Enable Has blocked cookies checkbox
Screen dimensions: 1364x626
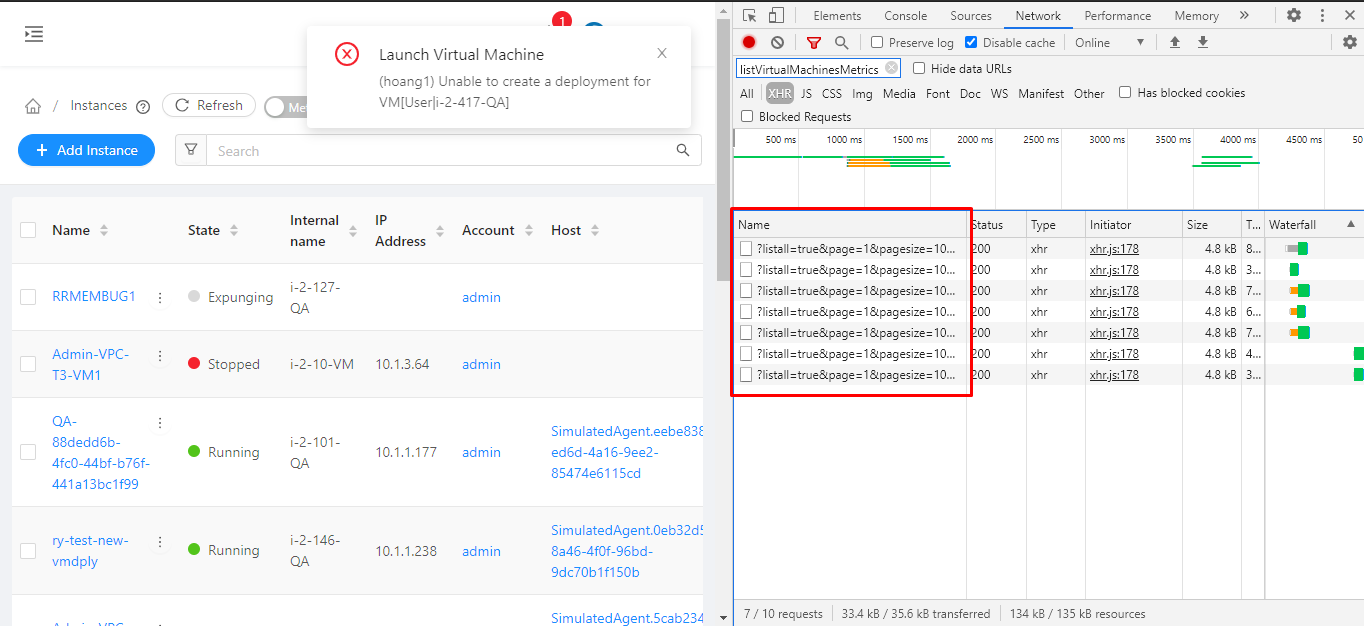coord(1125,92)
